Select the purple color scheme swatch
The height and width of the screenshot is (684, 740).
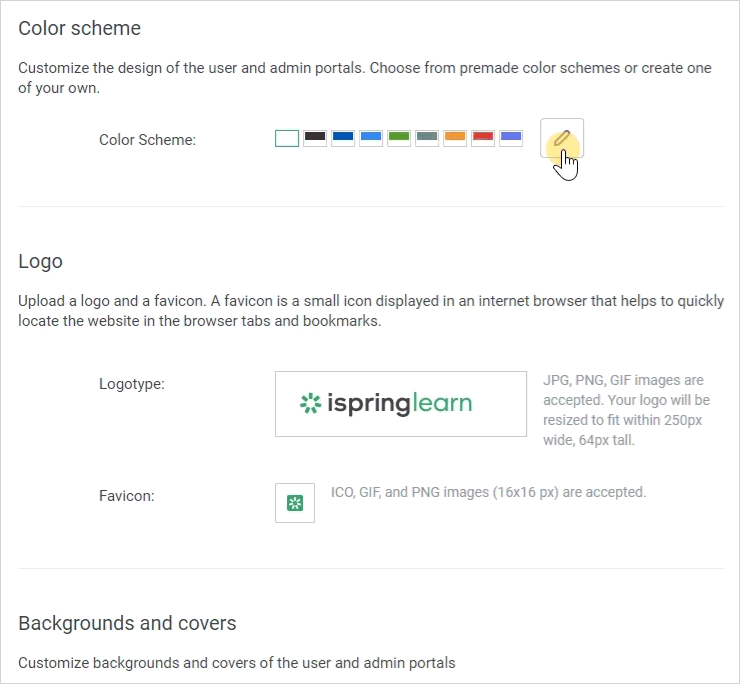pos(511,138)
